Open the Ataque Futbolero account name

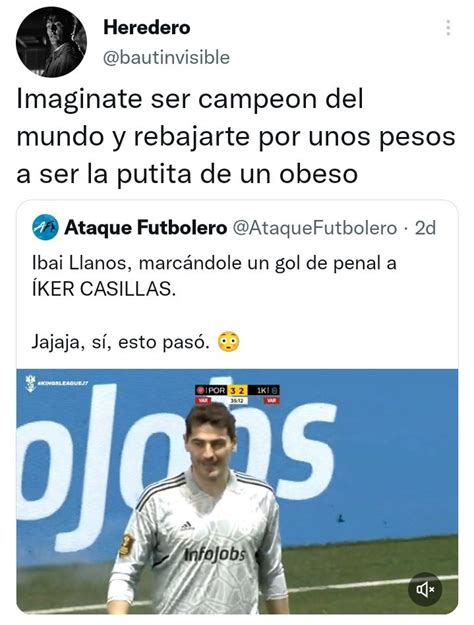[x=145, y=228]
